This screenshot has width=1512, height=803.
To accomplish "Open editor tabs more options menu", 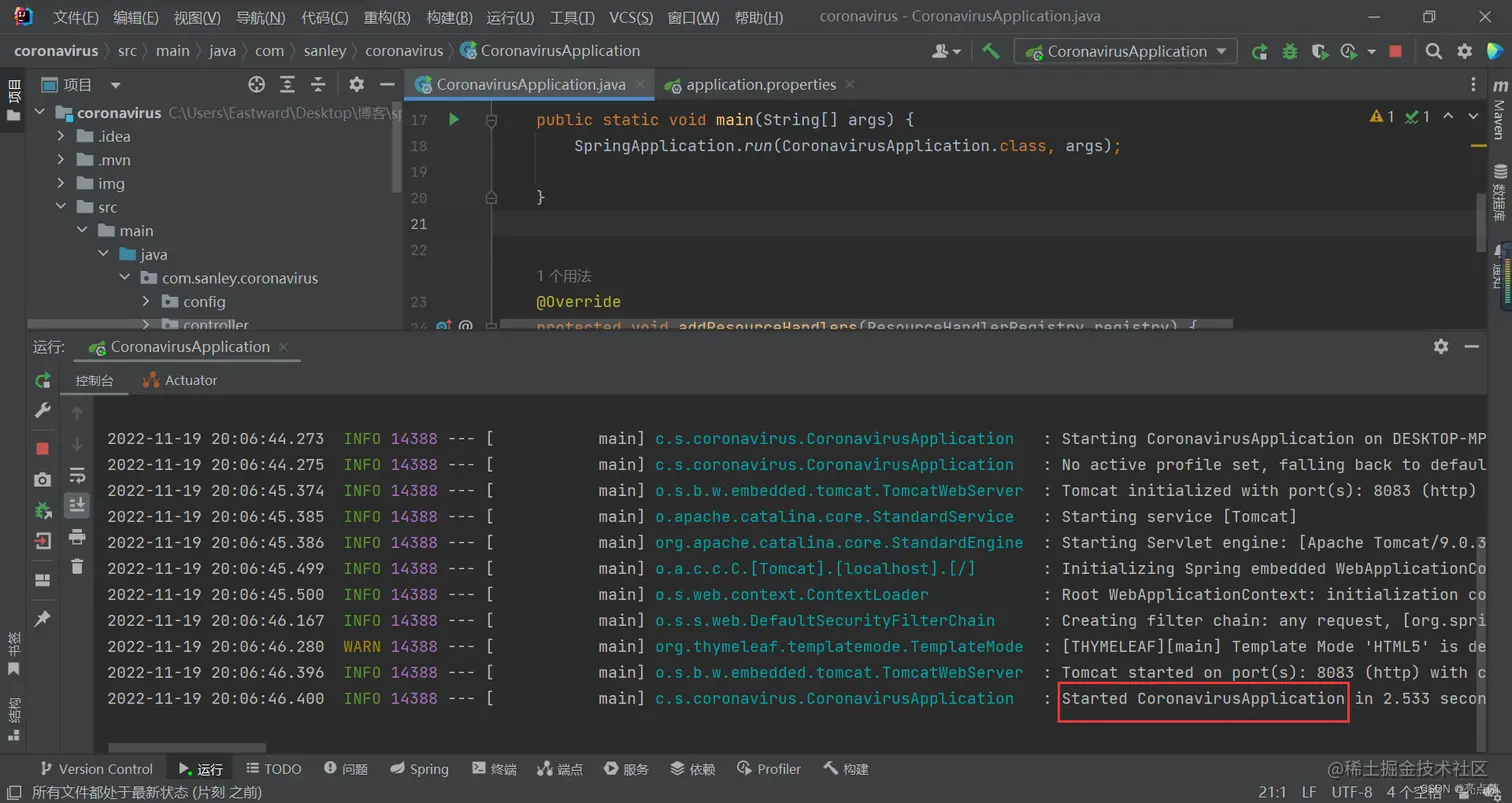I will coord(1473,85).
